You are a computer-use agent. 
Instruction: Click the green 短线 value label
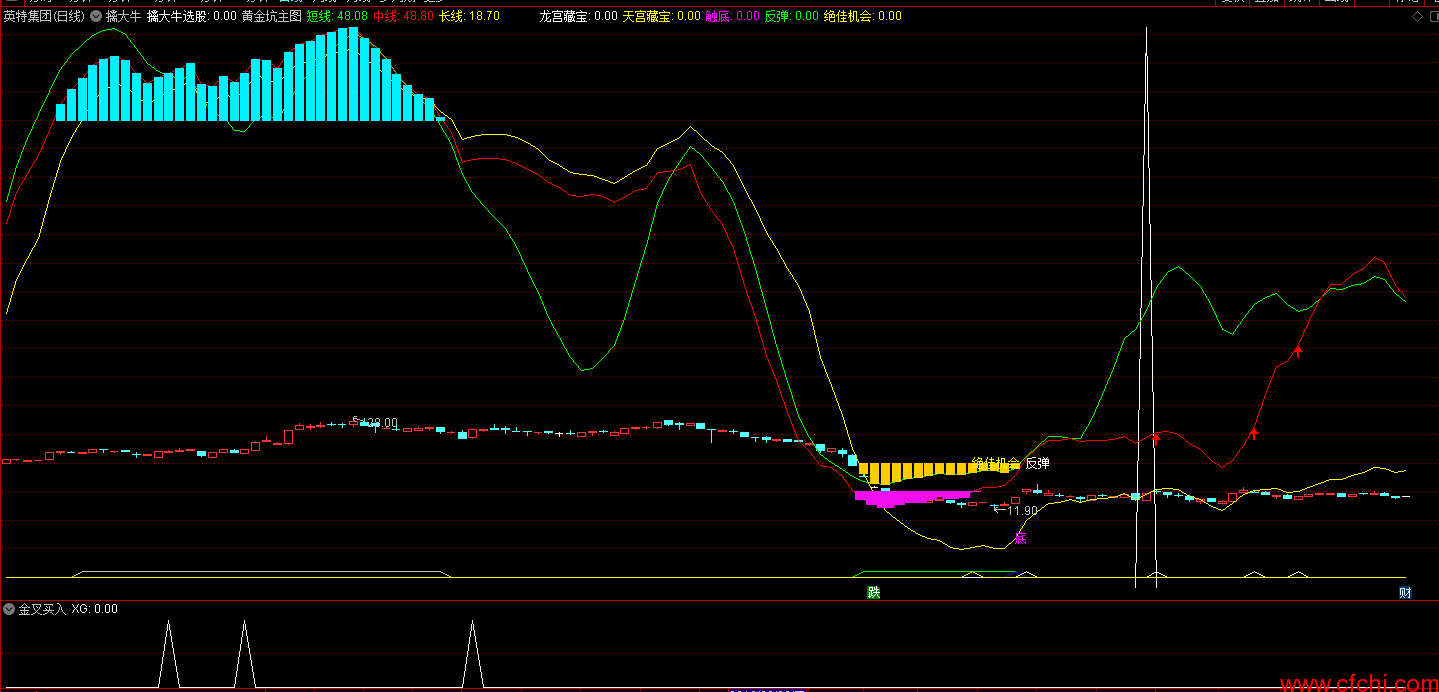(x=336, y=16)
